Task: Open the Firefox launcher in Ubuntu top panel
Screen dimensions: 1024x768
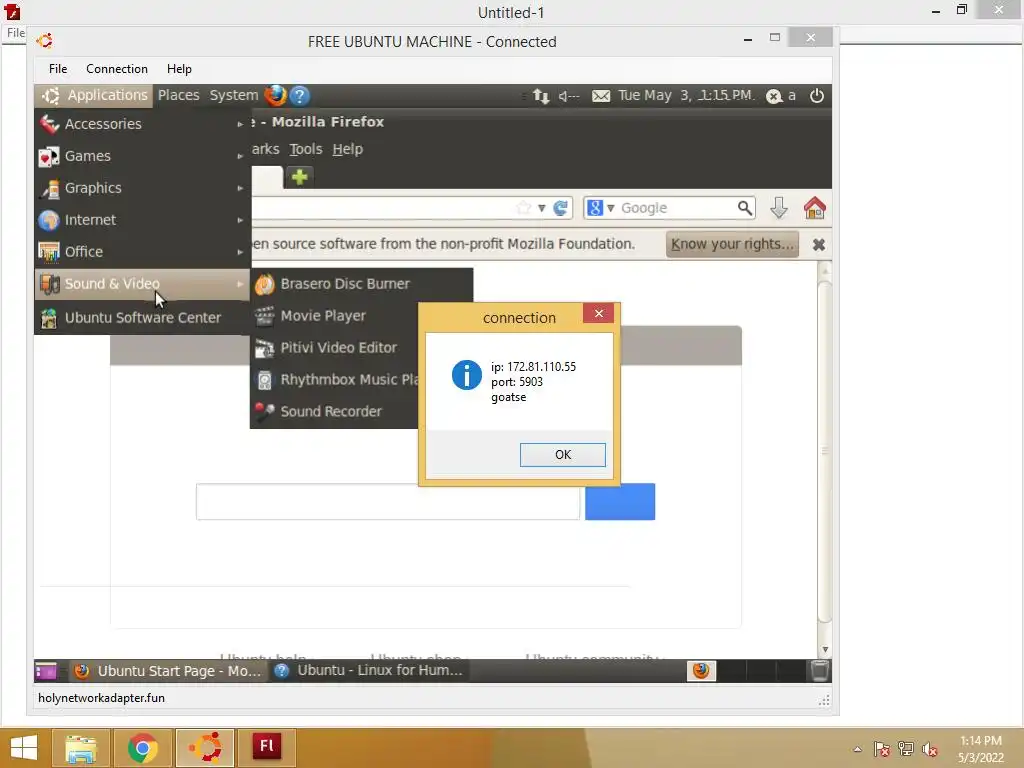Action: click(x=276, y=95)
